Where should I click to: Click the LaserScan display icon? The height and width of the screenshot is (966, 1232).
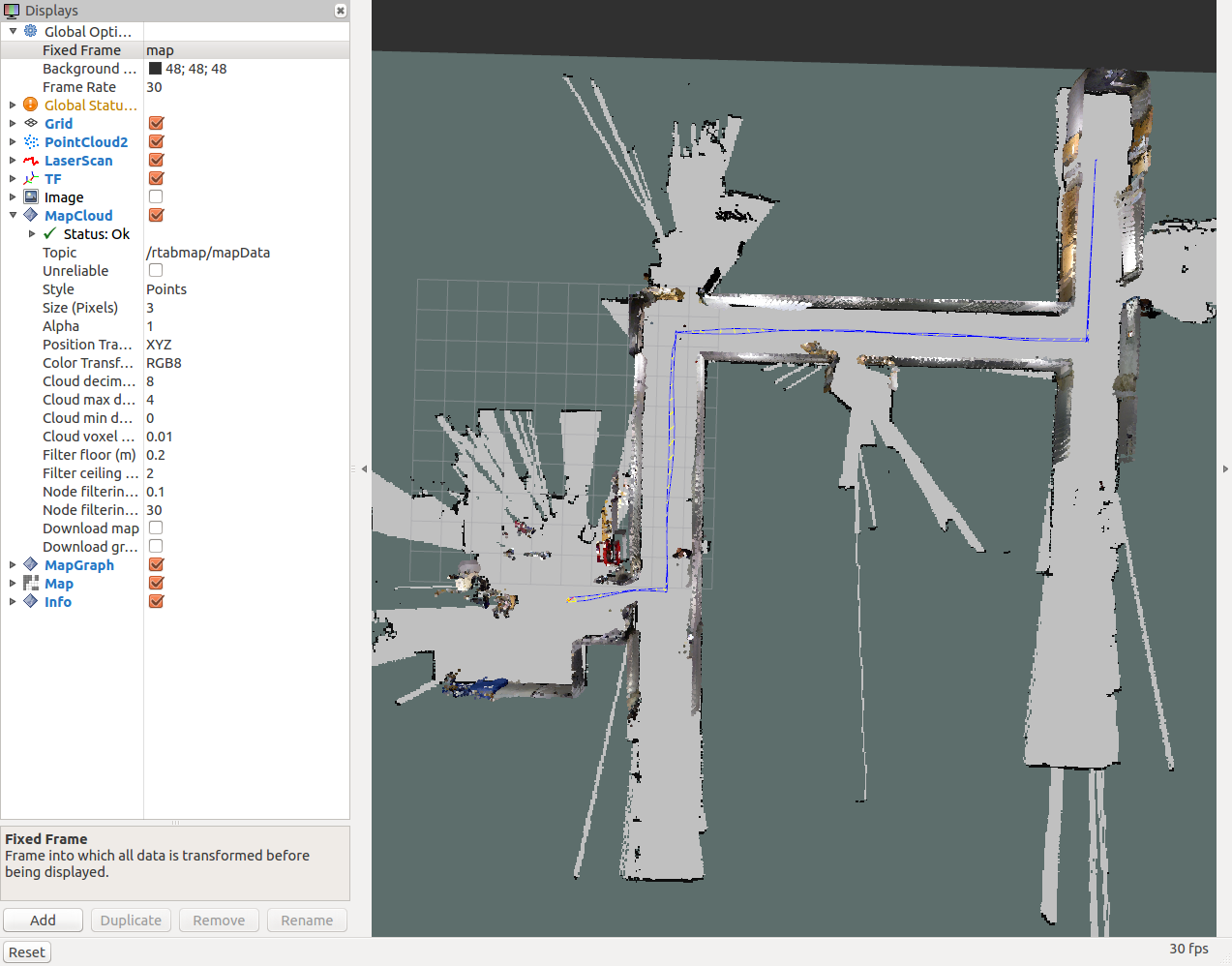tap(31, 161)
